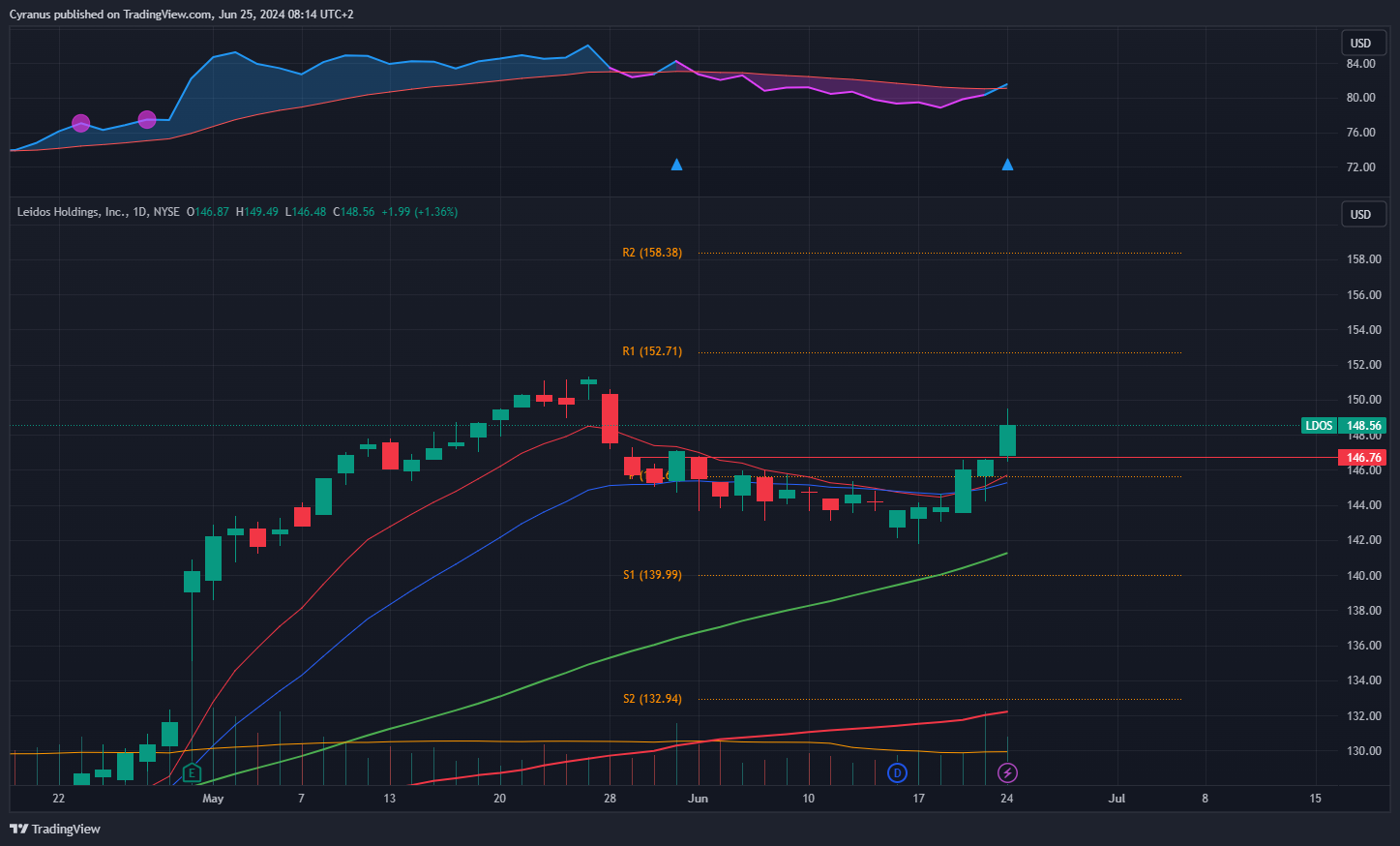Click the 24 date label on time axis
The width and height of the screenshot is (1400, 846).
click(1007, 799)
